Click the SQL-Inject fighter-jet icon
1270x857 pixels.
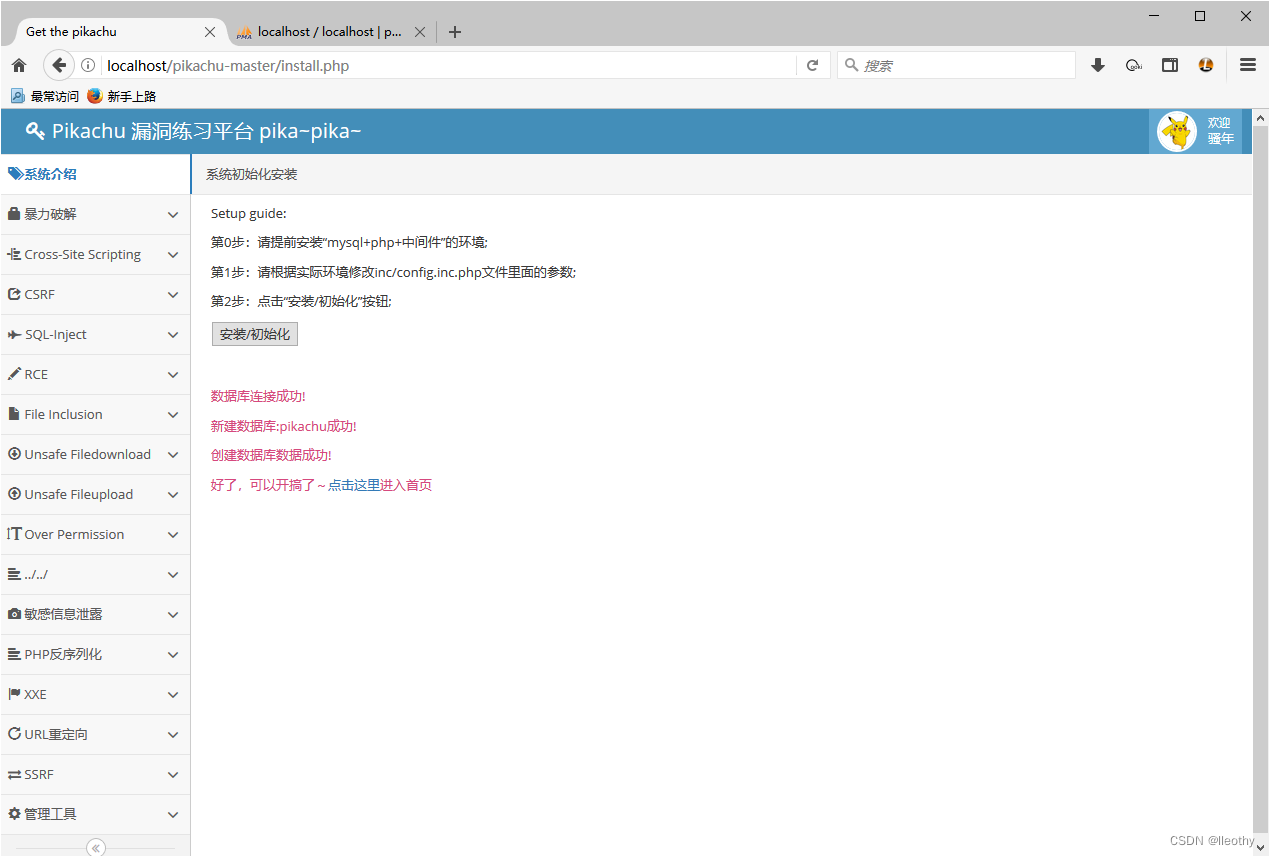click(14, 334)
